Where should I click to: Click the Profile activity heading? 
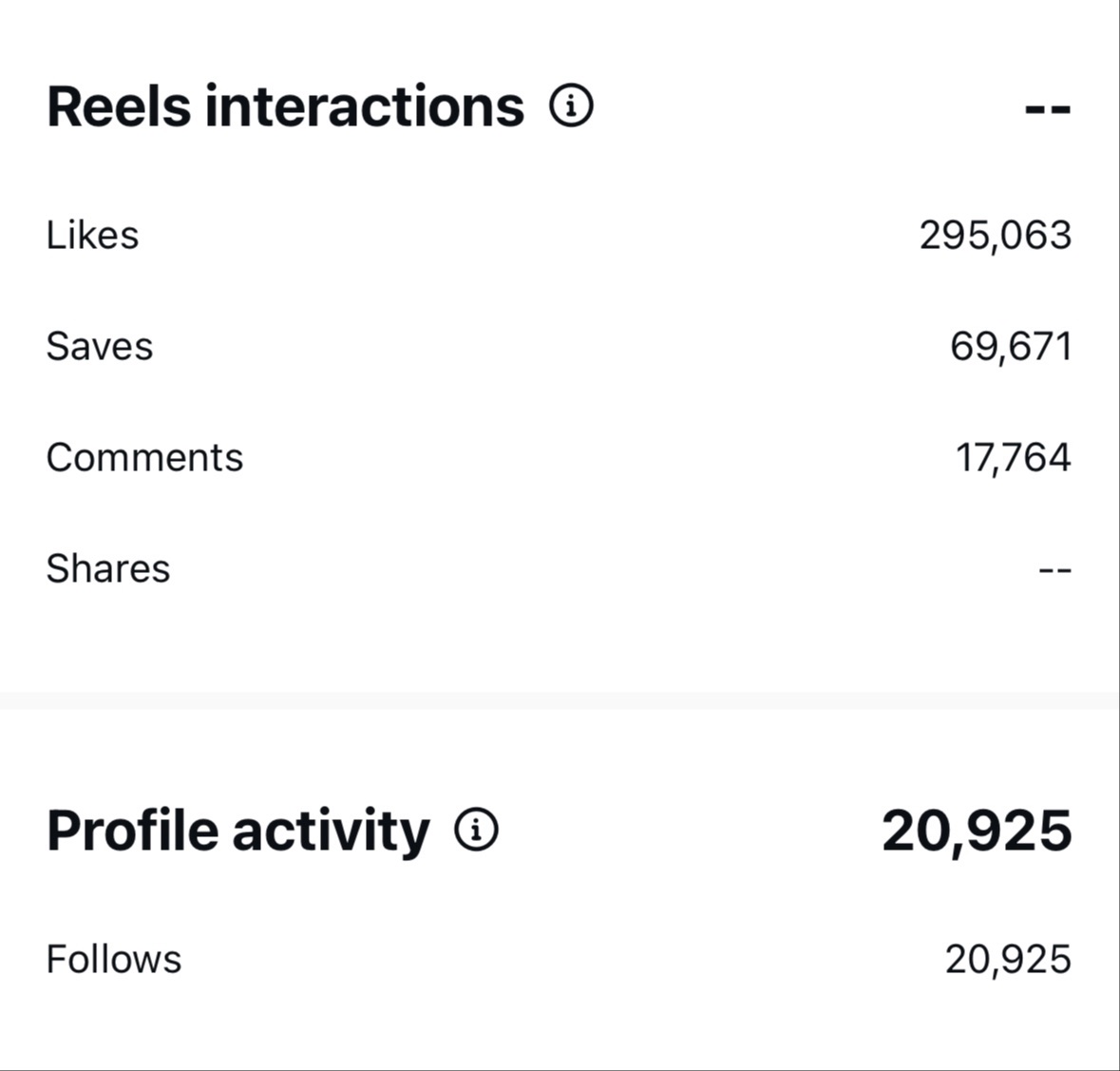(x=237, y=831)
